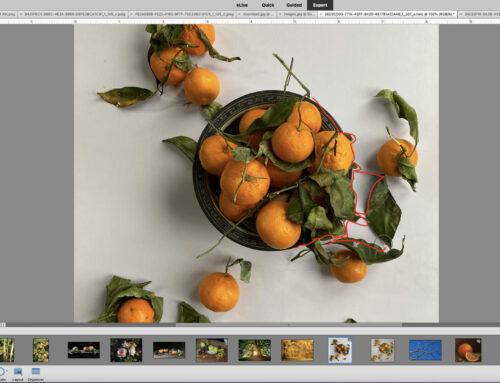The height and width of the screenshot is (383, 500).
Task: Select the active .heic document tab
Action: click(387, 14)
